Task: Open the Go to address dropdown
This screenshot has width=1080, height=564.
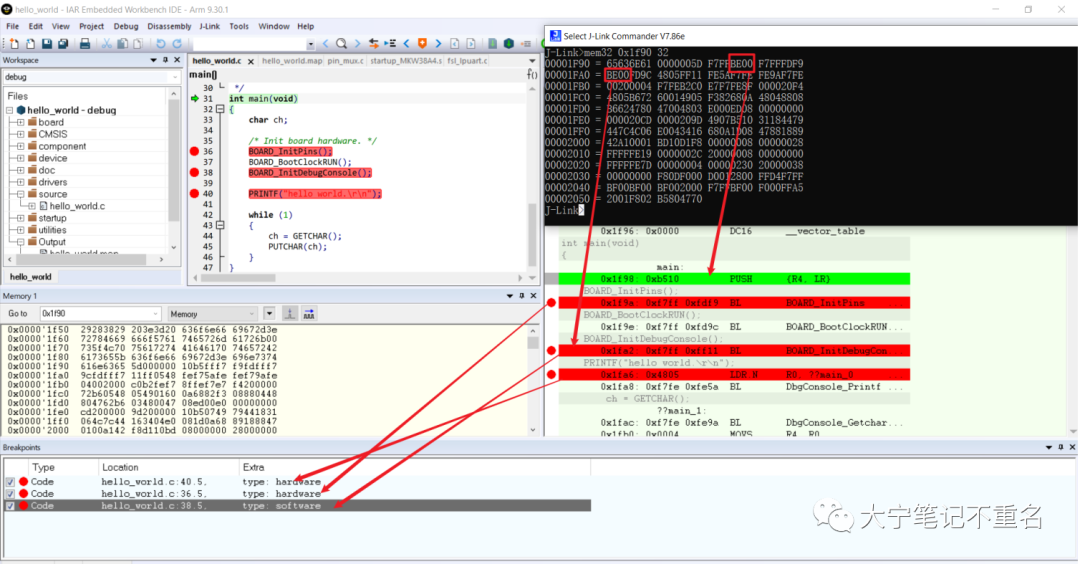Action: tap(155, 314)
